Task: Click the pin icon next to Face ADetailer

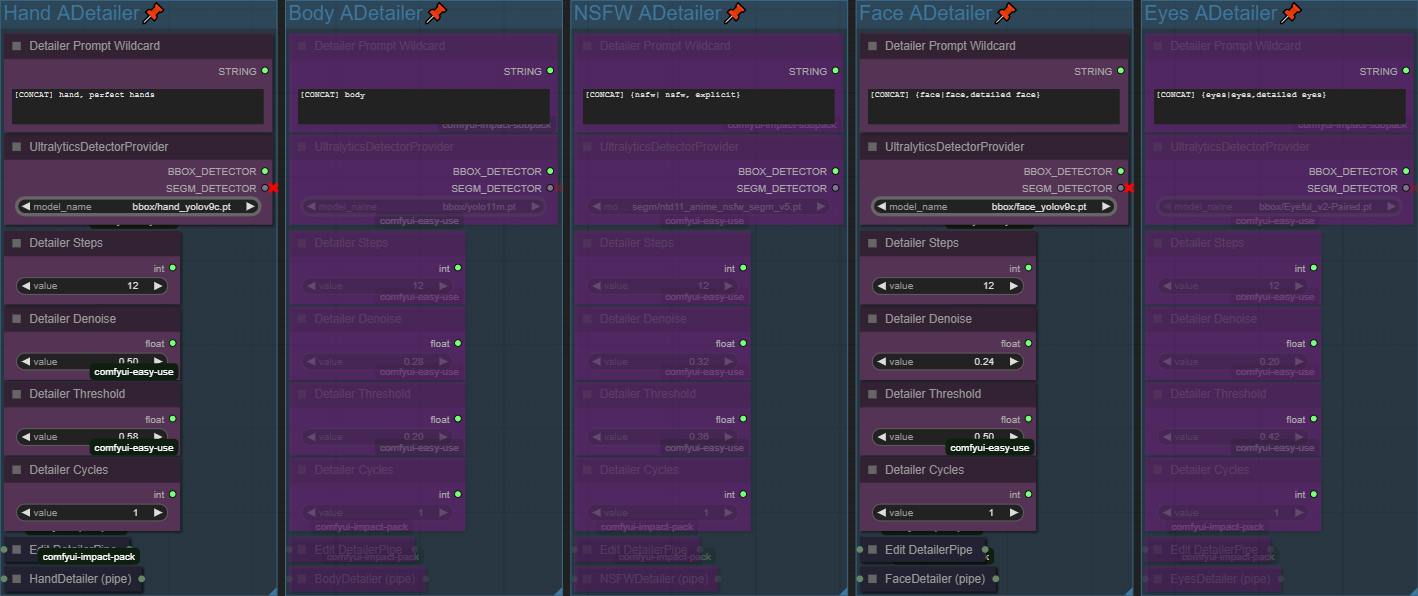Action: coord(1005,13)
